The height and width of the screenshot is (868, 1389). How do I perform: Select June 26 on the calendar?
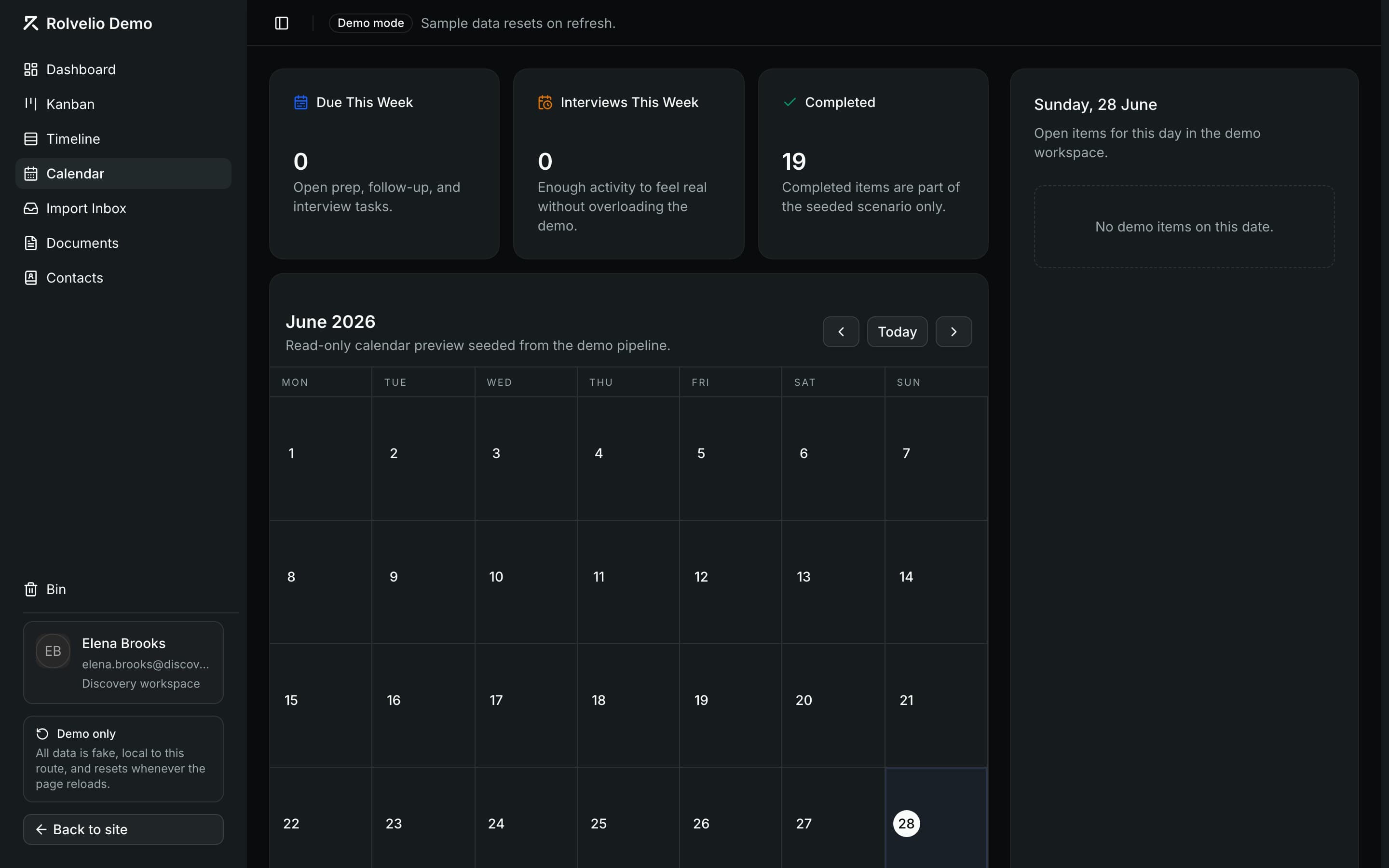click(x=730, y=818)
